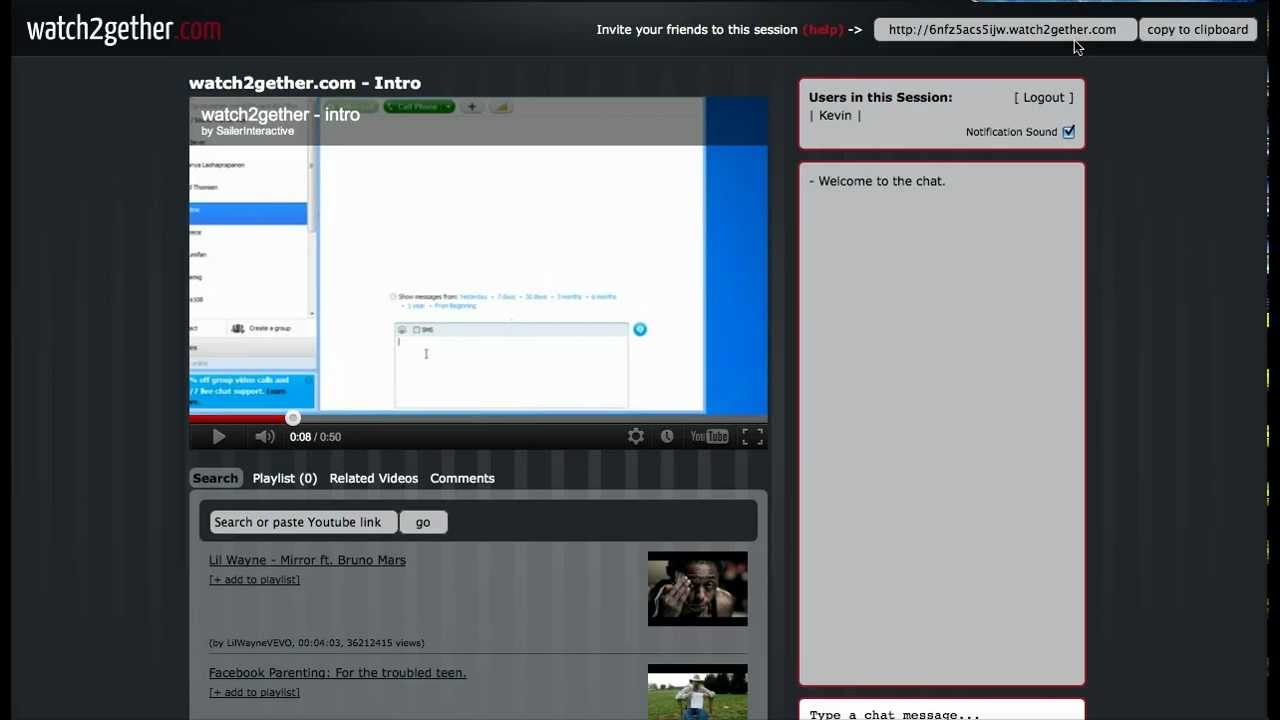Image resolution: width=1280 pixels, height=720 pixels.
Task: Click the Watch Later clock icon
Action: (667, 436)
